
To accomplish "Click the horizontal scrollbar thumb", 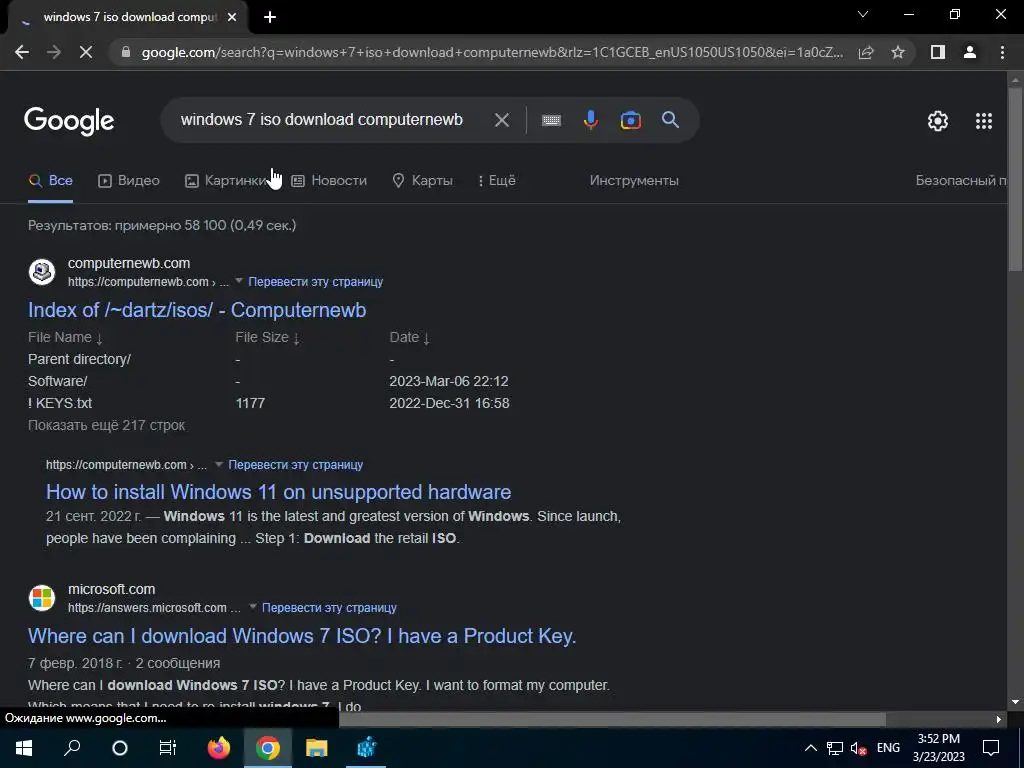I will click(x=612, y=719).
